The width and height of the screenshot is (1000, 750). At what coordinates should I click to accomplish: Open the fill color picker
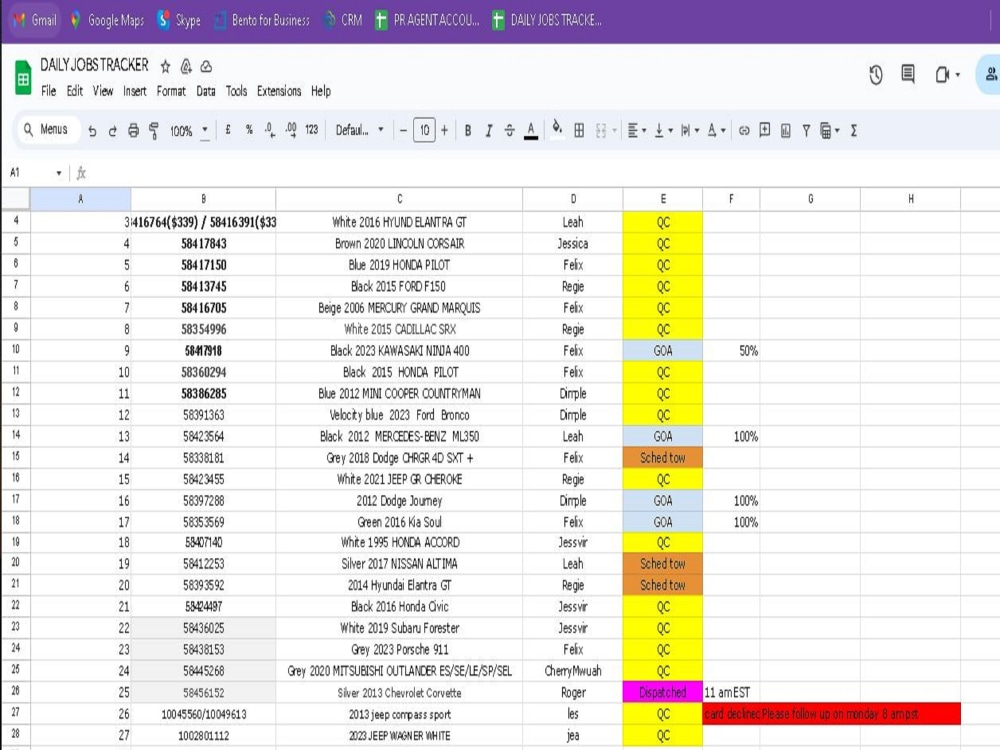click(557, 129)
